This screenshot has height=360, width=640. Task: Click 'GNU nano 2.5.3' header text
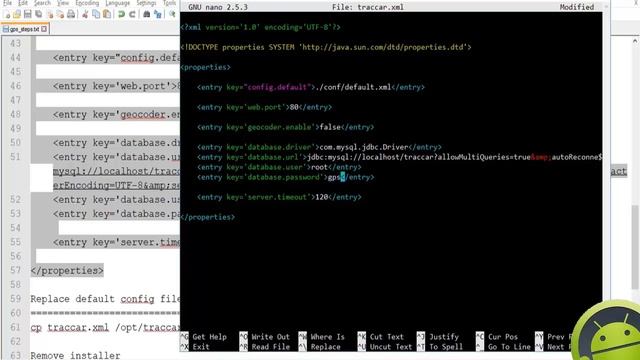[x=218, y=7]
